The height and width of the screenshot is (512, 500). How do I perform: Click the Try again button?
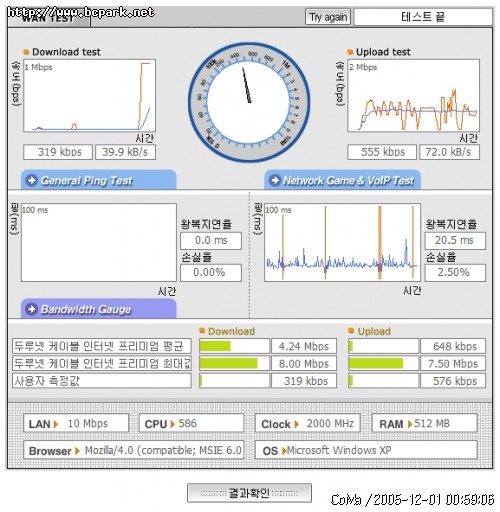click(x=328, y=17)
